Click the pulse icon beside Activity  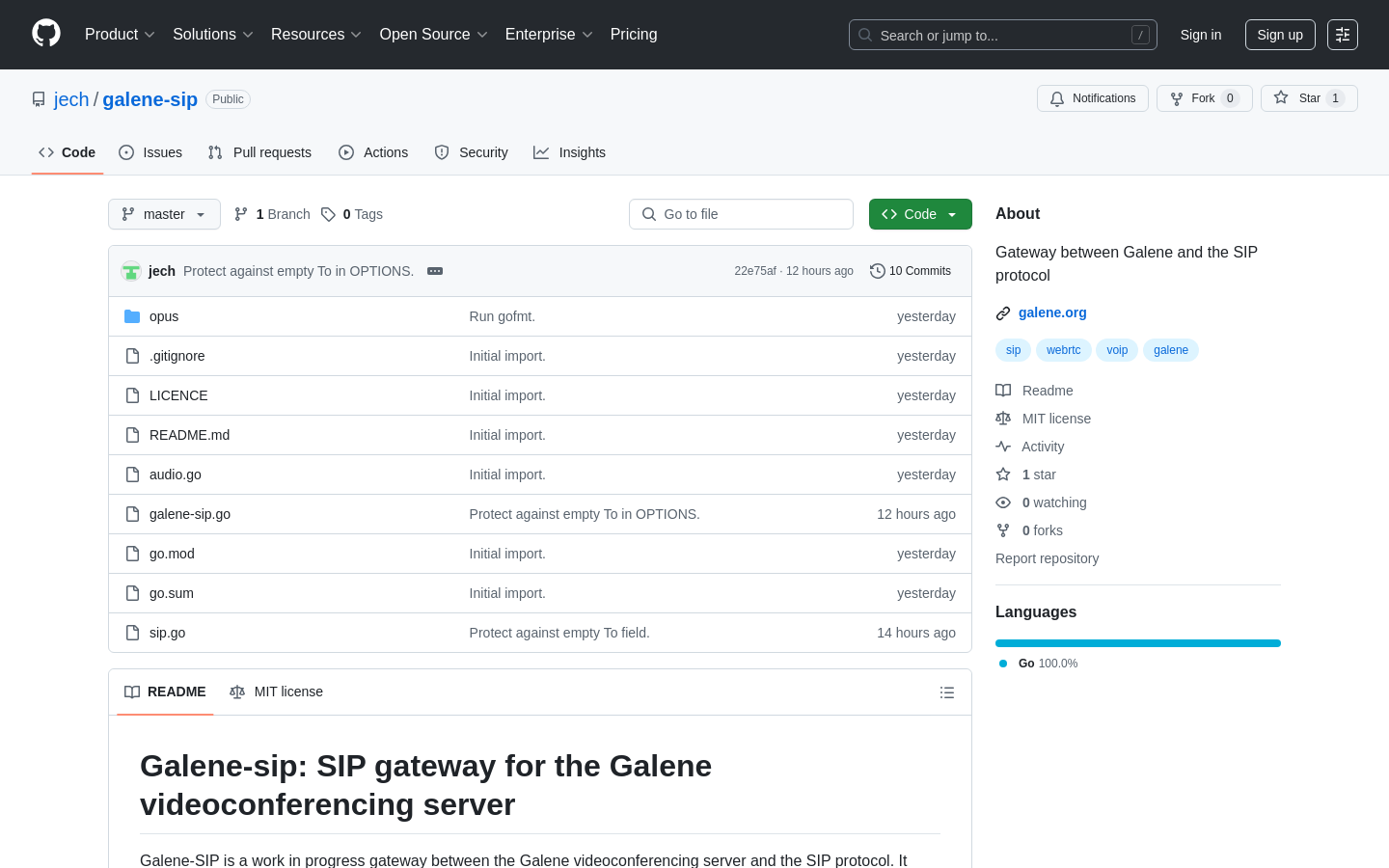point(1003,447)
